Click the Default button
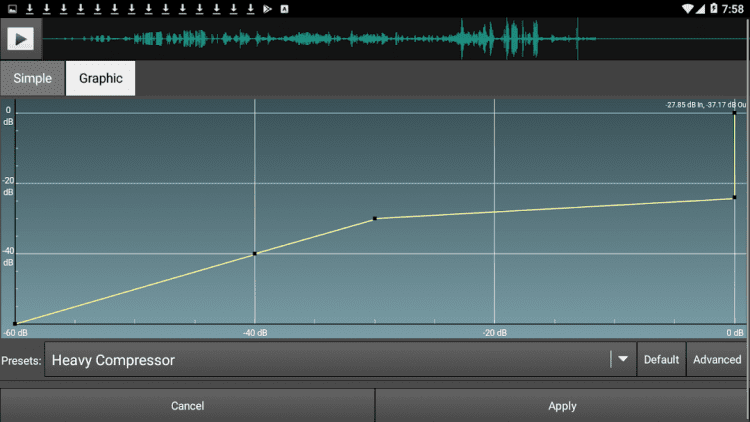The image size is (750, 422). click(x=661, y=360)
